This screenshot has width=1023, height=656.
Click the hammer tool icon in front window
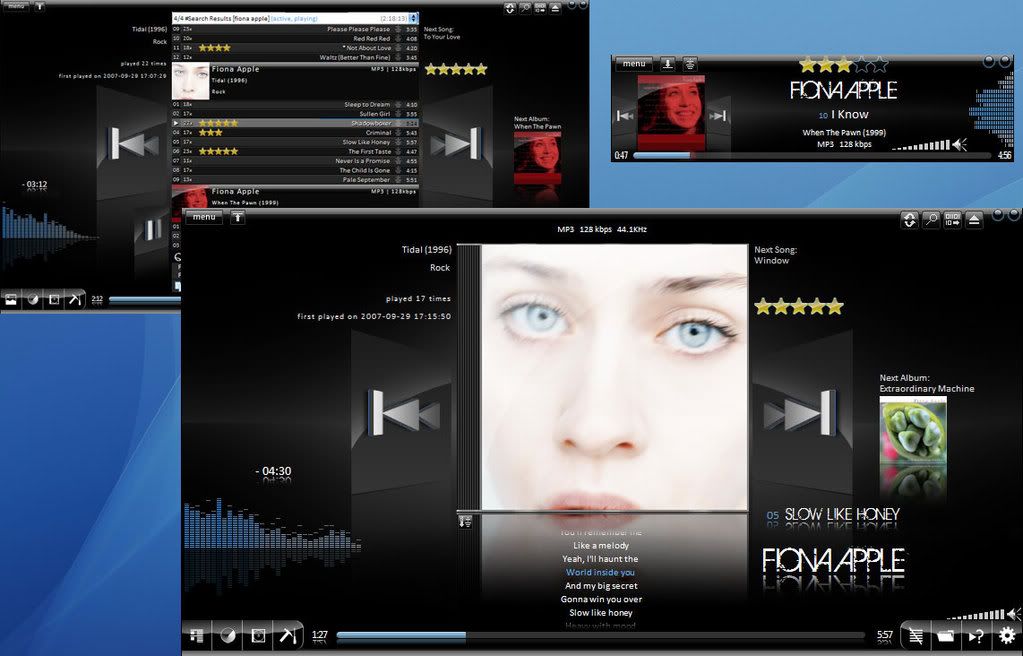click(x=288, y=635)
